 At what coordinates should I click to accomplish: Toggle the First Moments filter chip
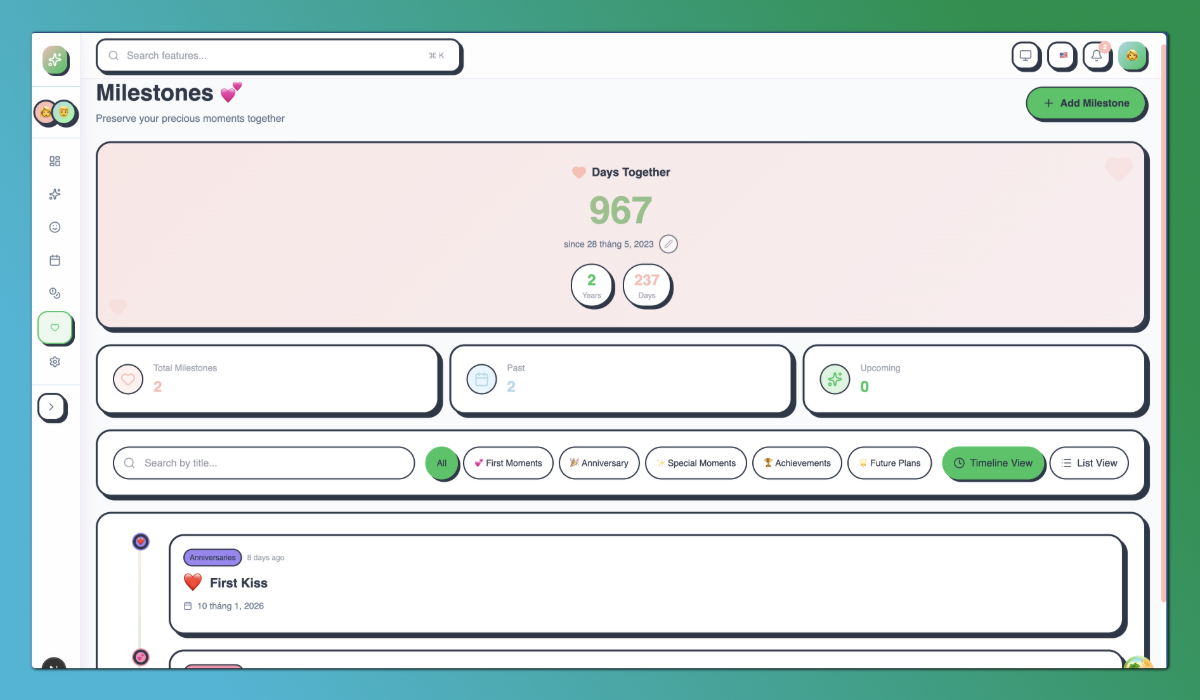[508, 463]
